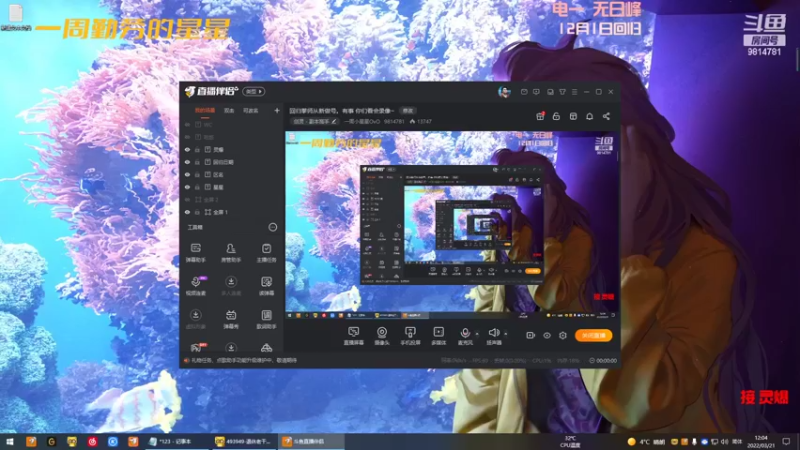
Task: Switch to the second scene tab
Action: click(x=229, y=111)
